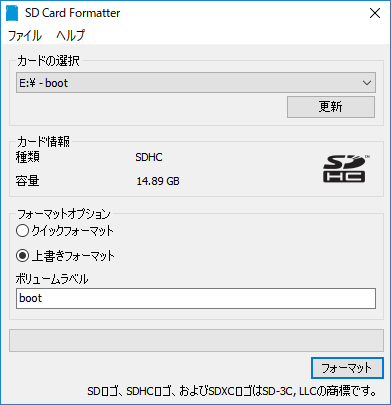
Task: Start formatting with the フォーマット button
Action: coord(347,368)
